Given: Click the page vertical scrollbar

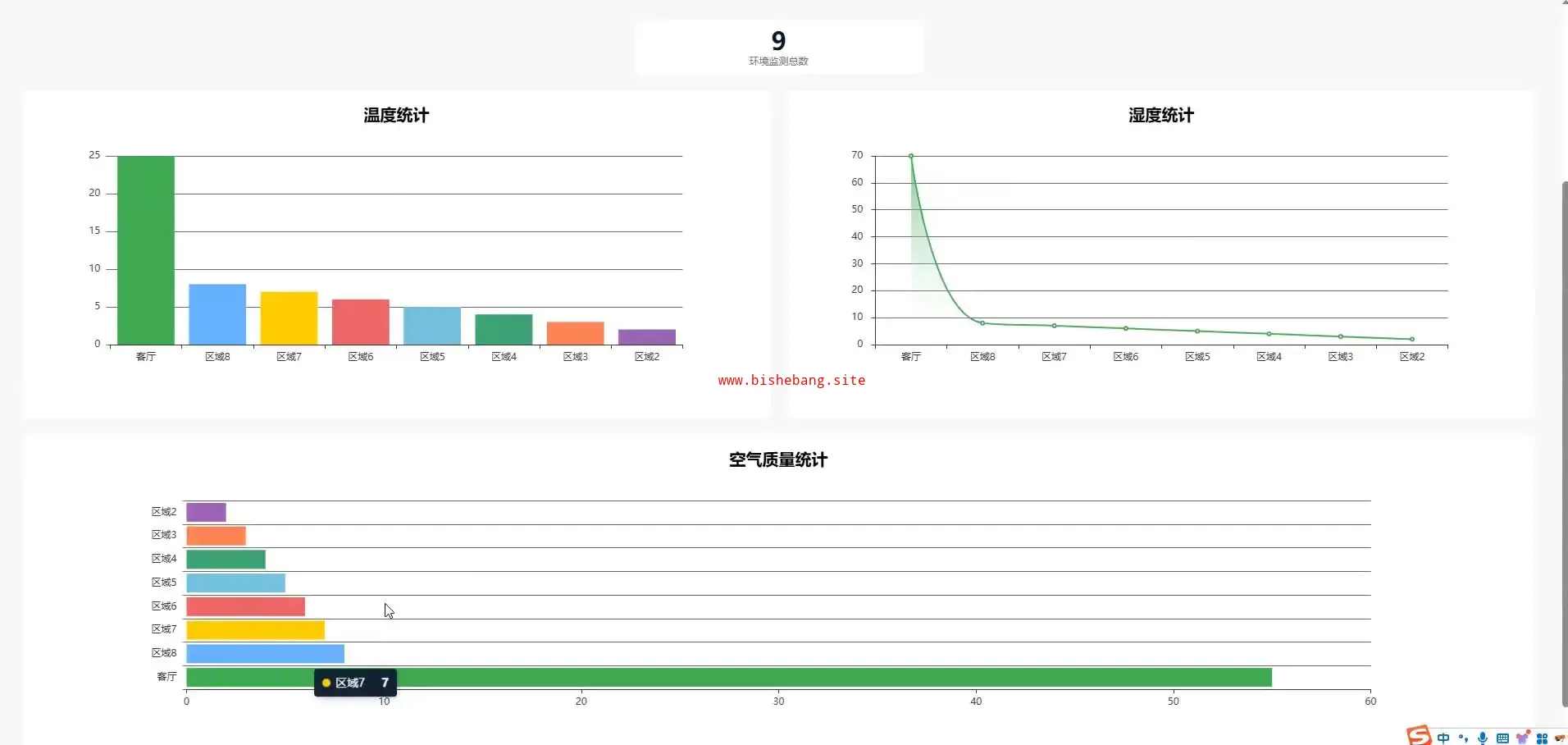Looking at the screenshot, I should pyautogui.click(x=1564, y=443).
